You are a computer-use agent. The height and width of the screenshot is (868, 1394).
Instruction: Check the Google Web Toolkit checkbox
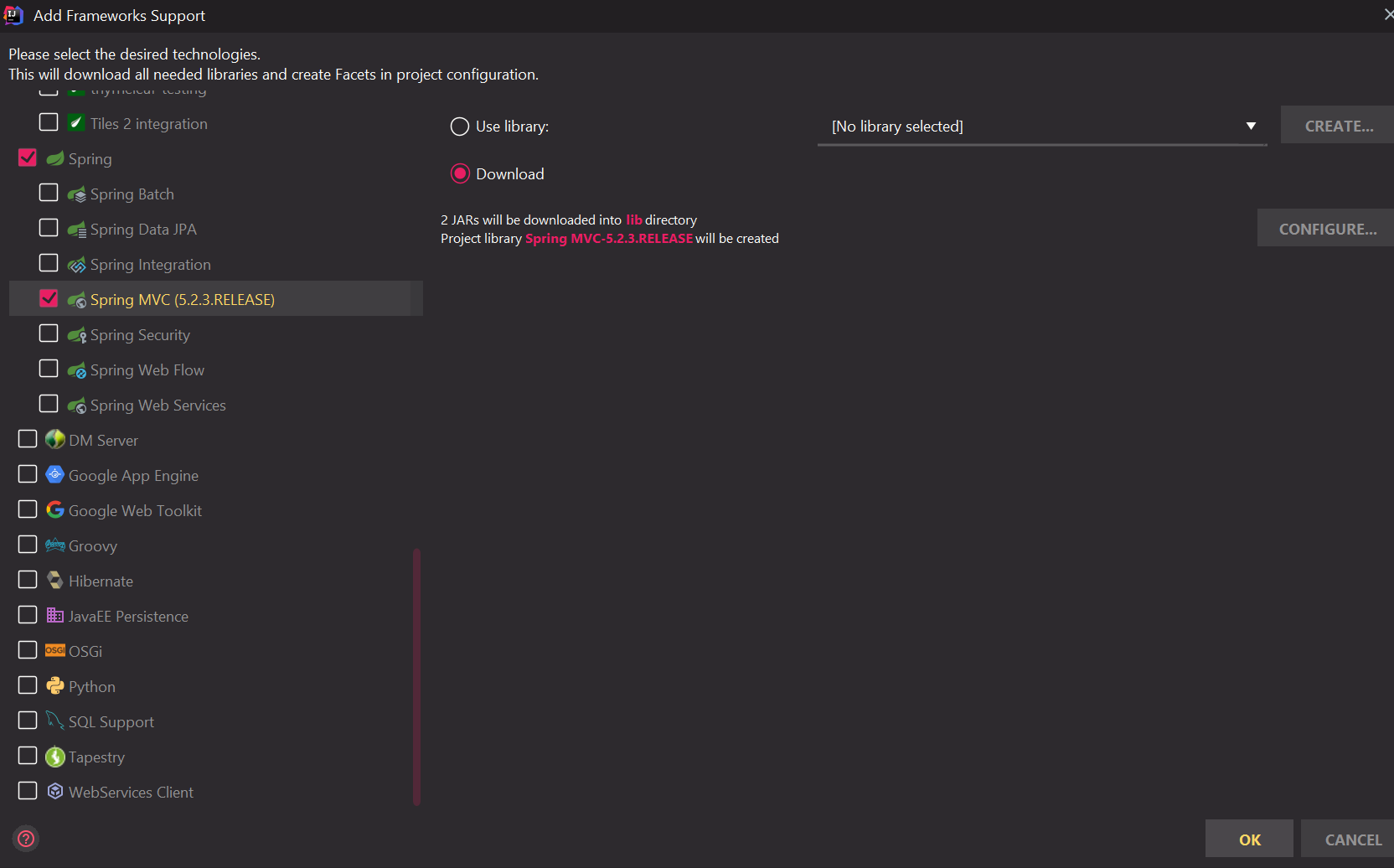point(28,509)
